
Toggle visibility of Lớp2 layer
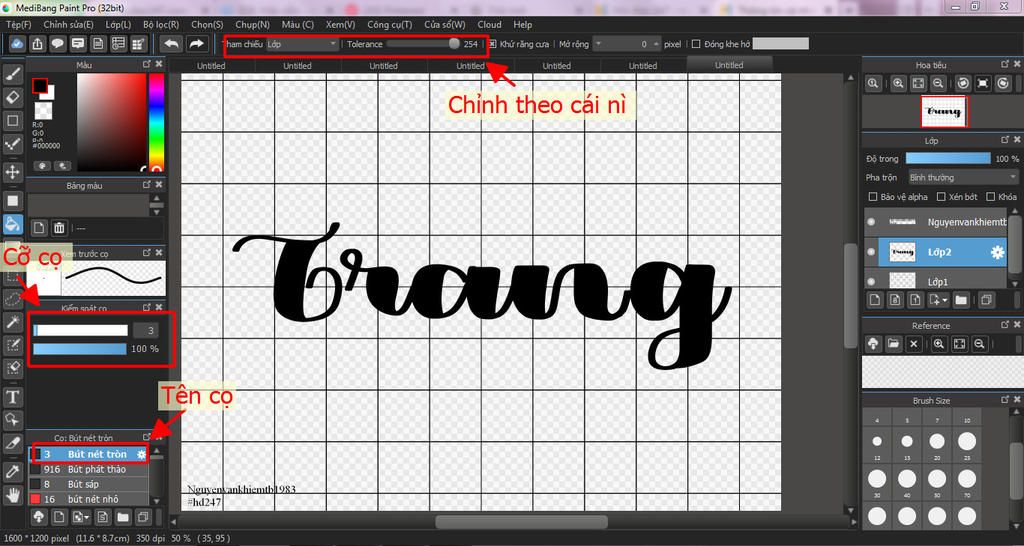[871, 252]
